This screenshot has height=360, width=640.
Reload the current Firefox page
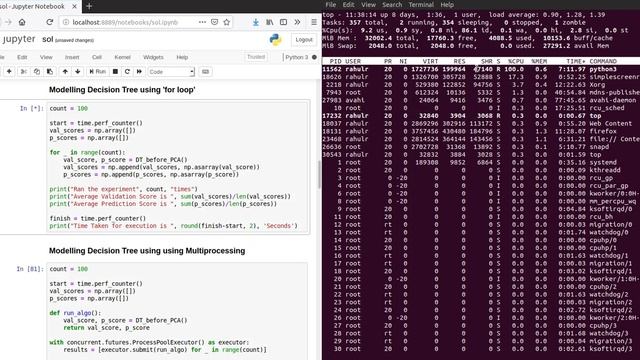click(x=49, y=22)
